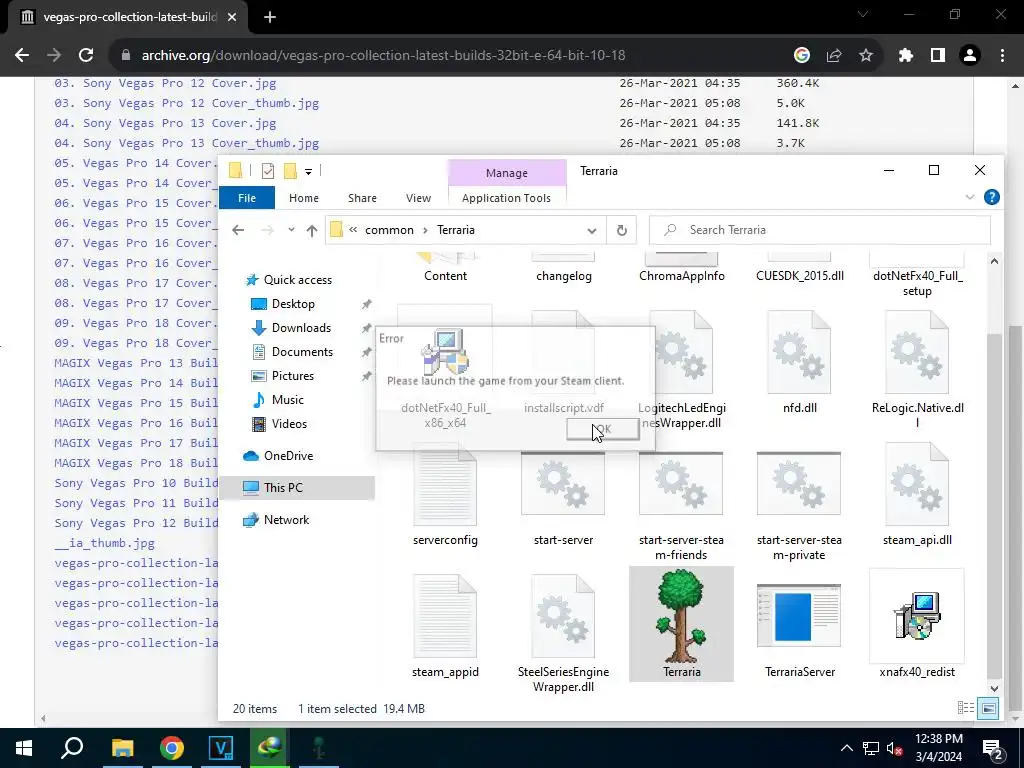Open address bar history dropdown
1024x768 pixels.
coord(592,231)
